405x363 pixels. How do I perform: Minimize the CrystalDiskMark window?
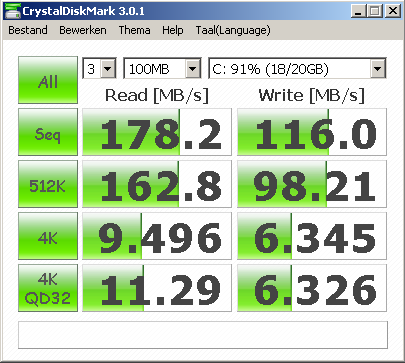click(x=359, y=11)
